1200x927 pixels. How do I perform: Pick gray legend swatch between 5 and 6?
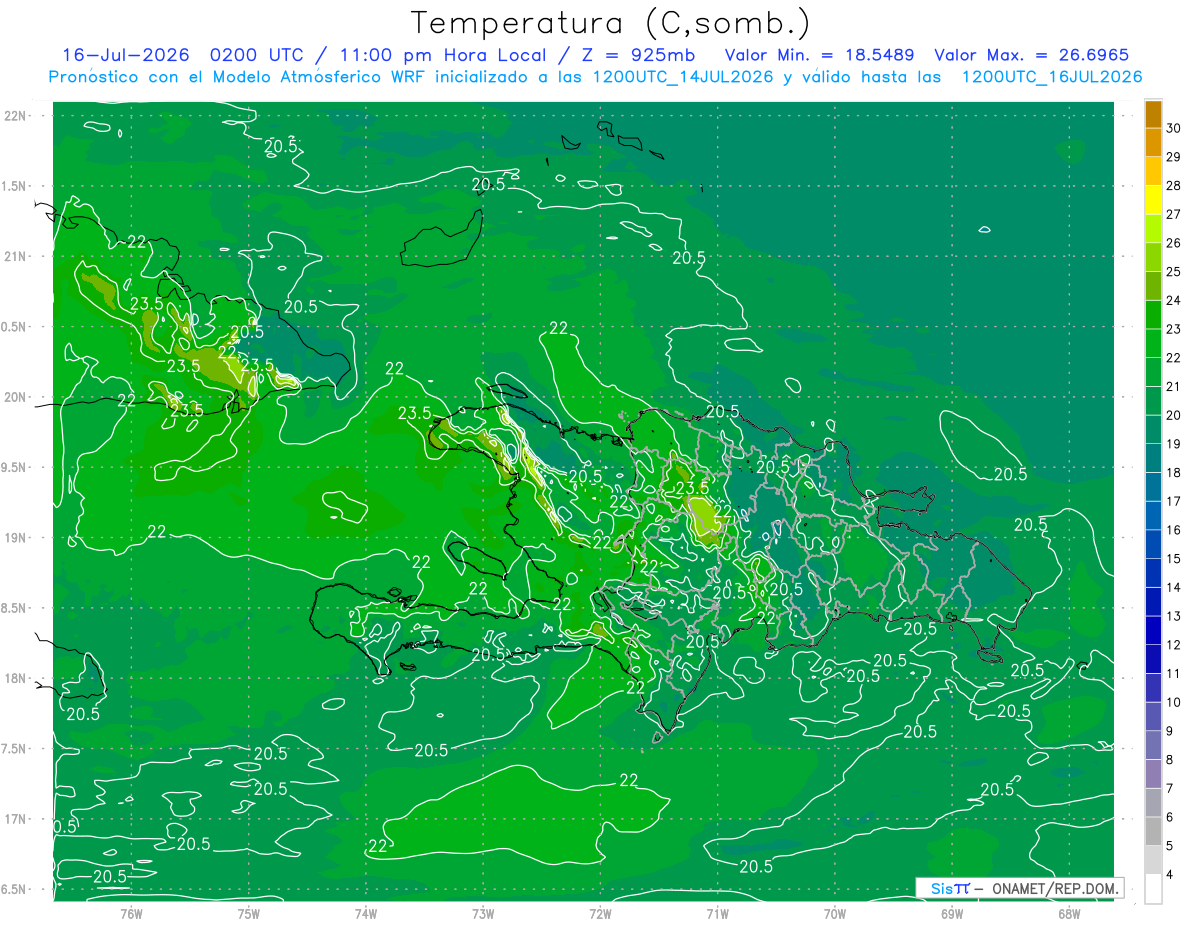pyautogui.click(x=1153, y=832)
